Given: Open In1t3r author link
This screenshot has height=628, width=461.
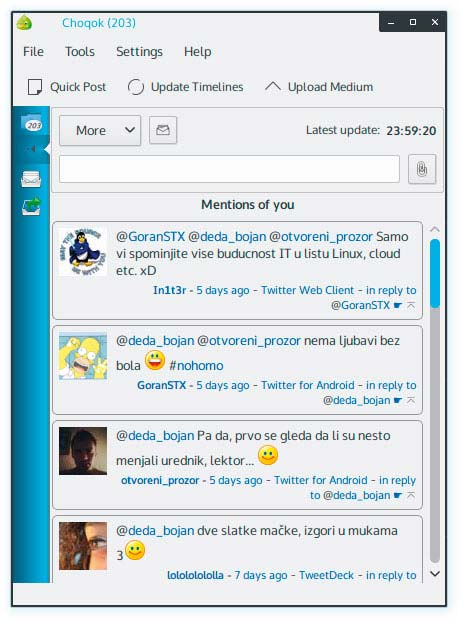Looking at the screenshot, I should tap(169, 290).
